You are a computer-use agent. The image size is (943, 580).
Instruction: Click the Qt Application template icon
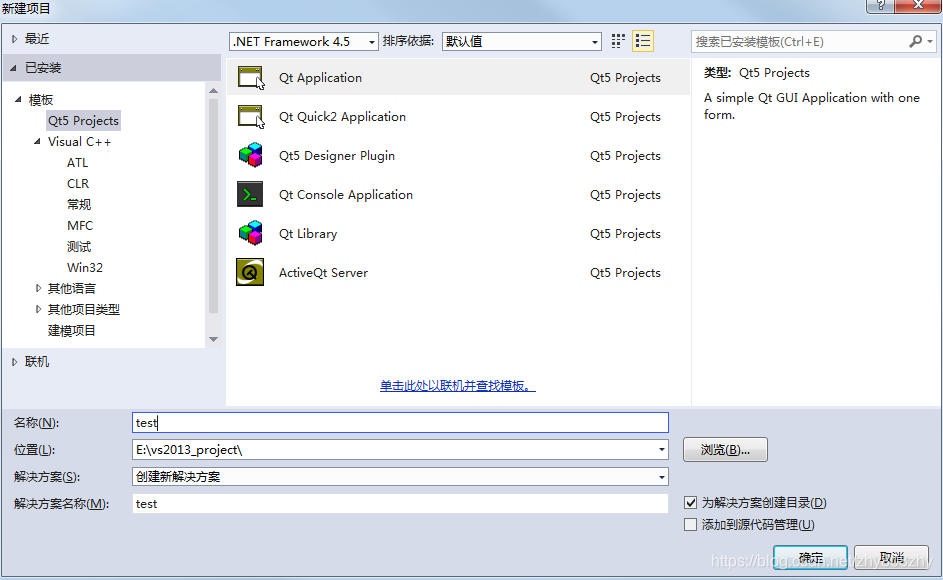251,78
